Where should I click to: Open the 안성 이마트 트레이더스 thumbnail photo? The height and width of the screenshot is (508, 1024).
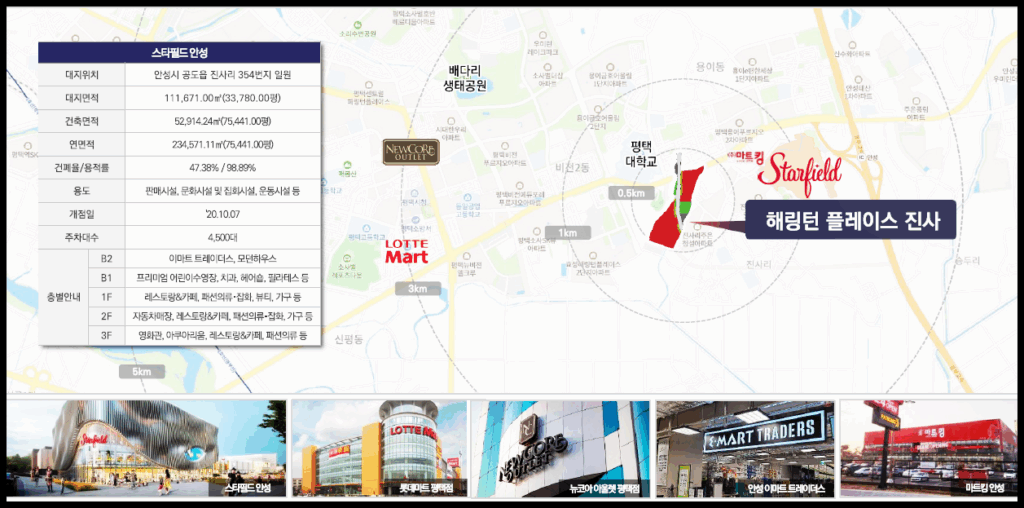(x=745, y=448)
